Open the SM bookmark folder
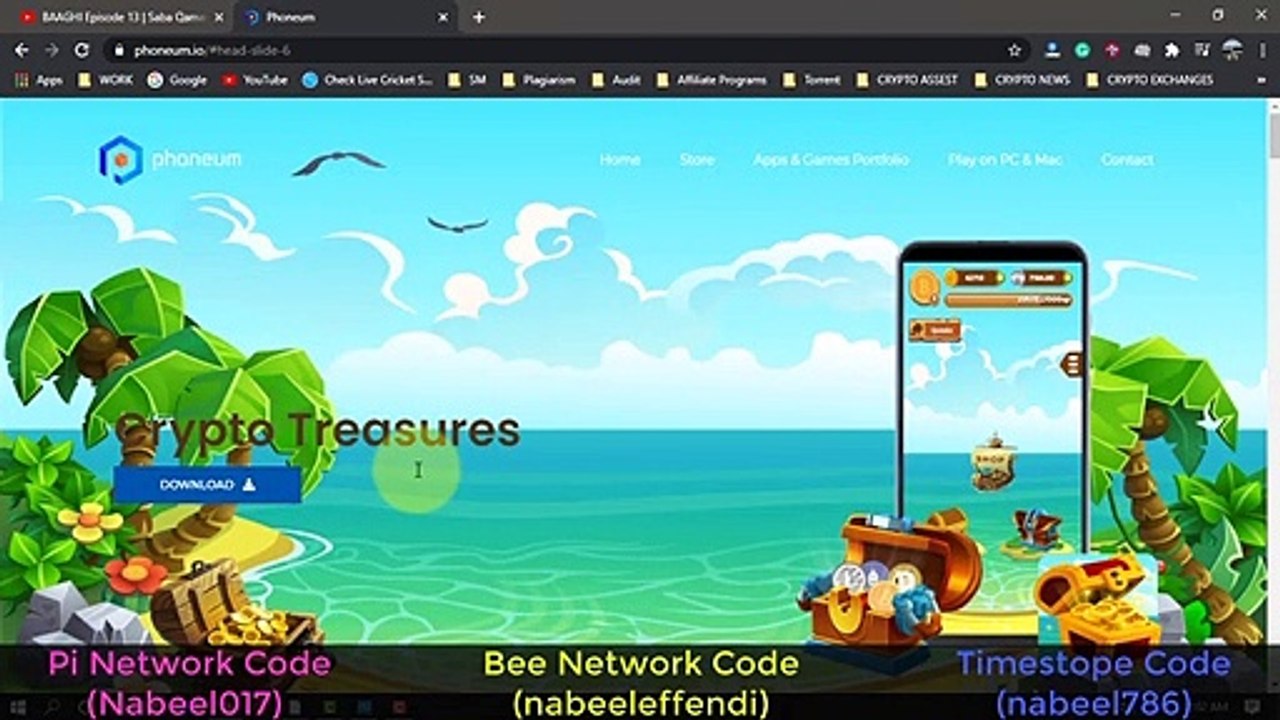The width and height of the screenshot is (1280, 720). (x=466, y=80)
